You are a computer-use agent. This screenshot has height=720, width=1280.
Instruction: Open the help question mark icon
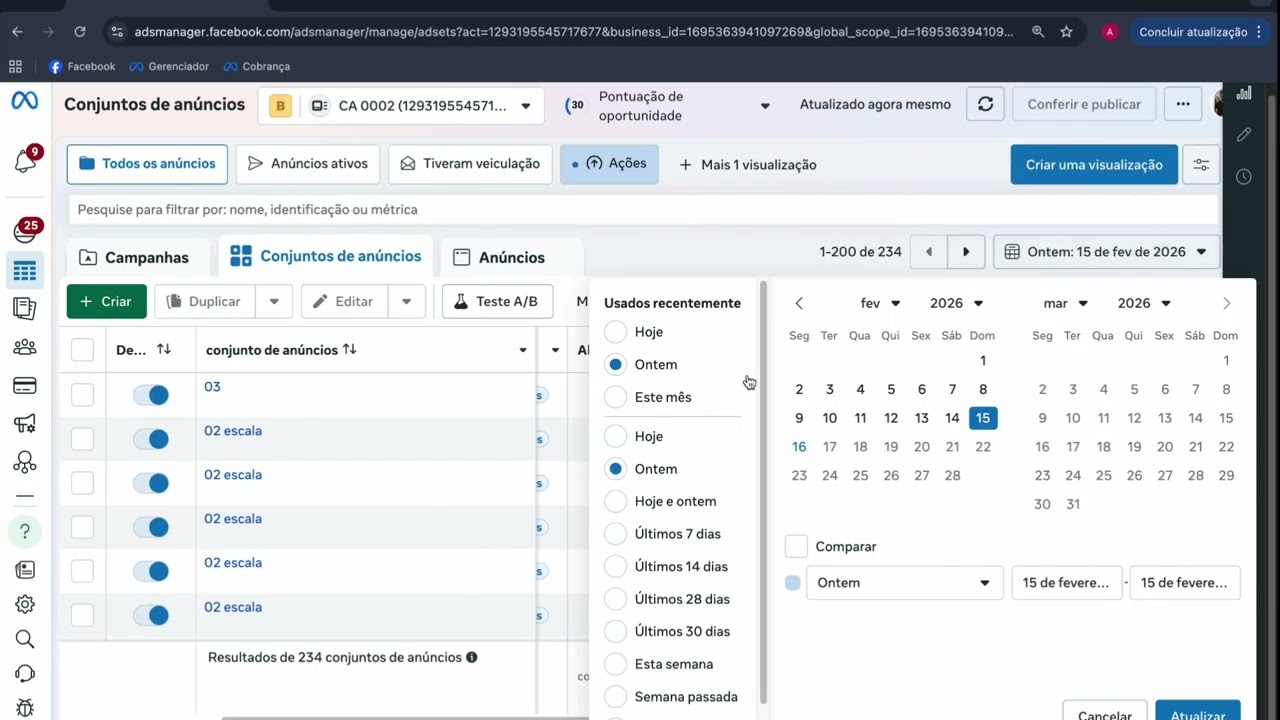pos(25,531)
